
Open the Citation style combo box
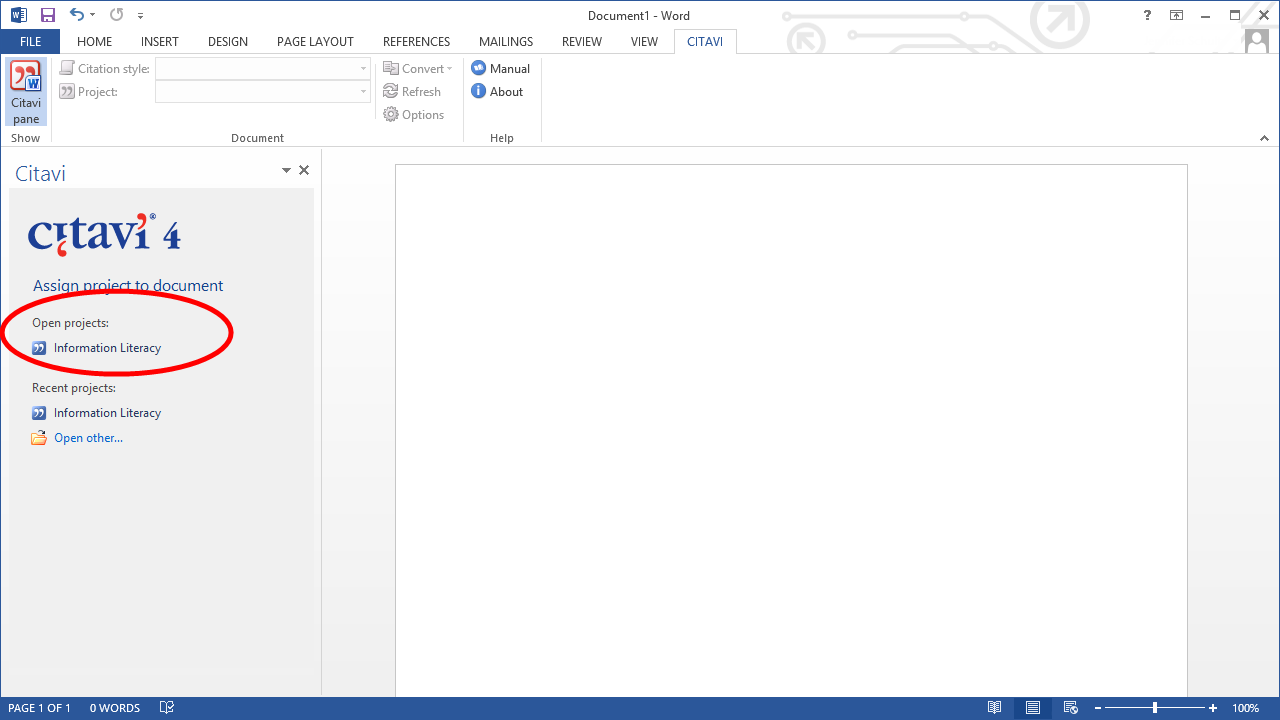[x=263, y=69]
